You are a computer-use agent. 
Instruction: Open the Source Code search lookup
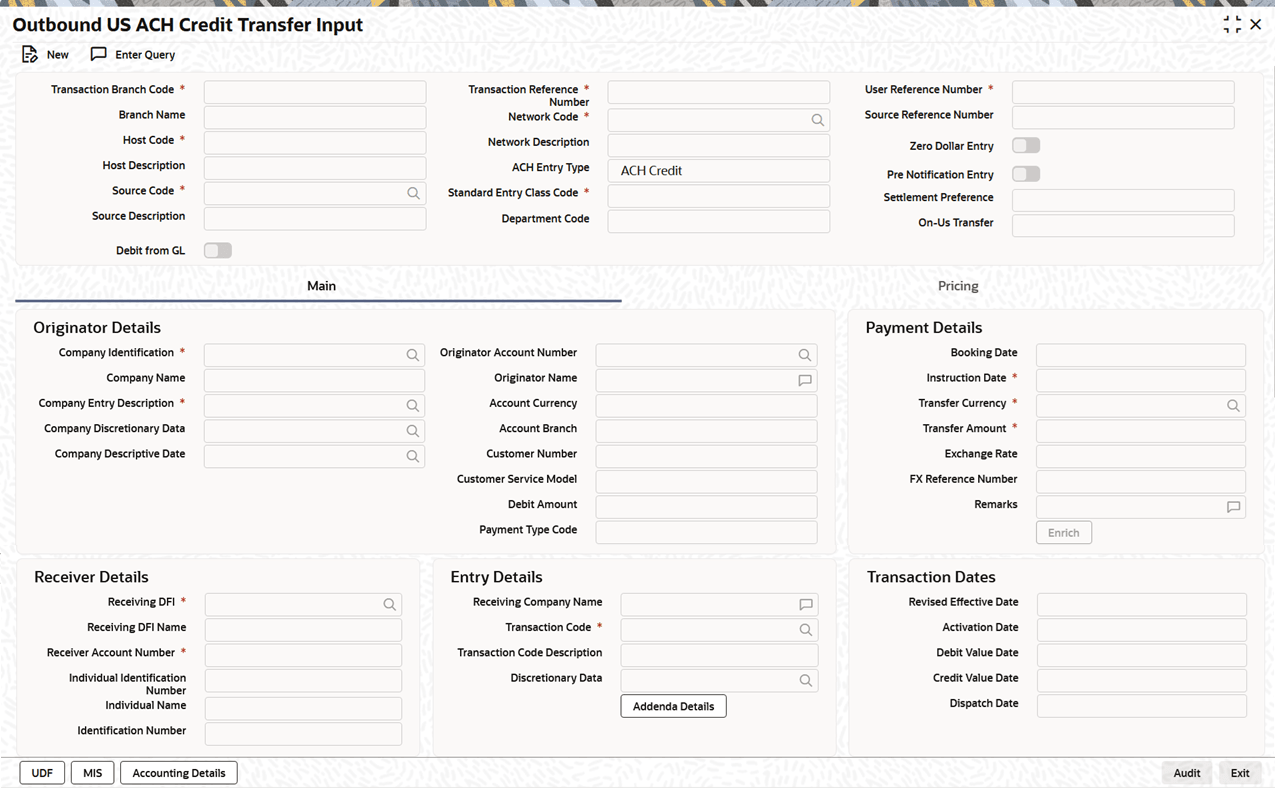tap(413, 193)
